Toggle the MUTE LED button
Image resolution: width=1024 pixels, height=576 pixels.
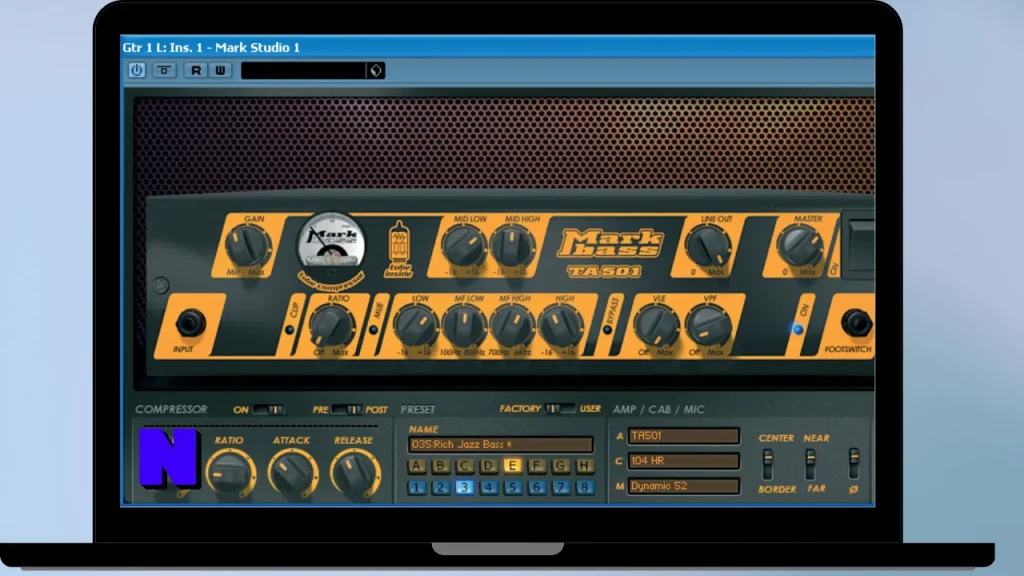(x=374, y=330)
